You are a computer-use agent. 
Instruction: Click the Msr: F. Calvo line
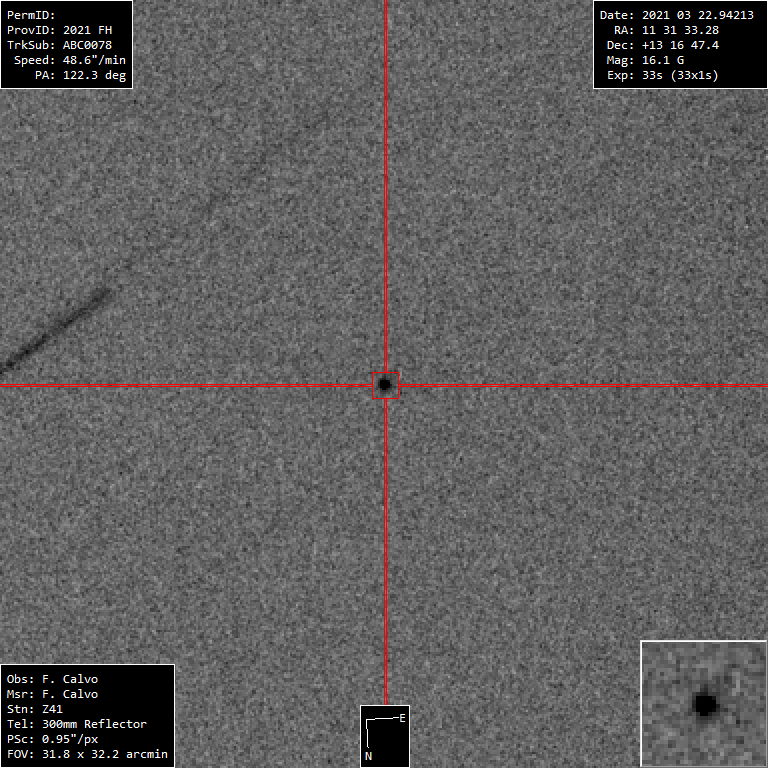coord(52,694)
